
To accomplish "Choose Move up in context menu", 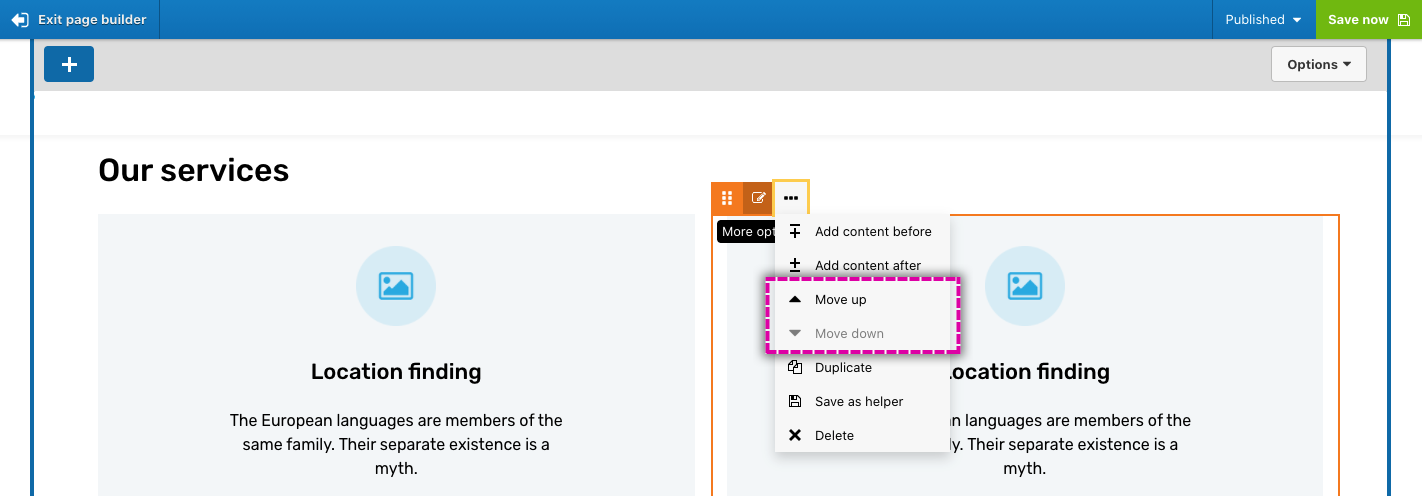I will pos(840,300).
